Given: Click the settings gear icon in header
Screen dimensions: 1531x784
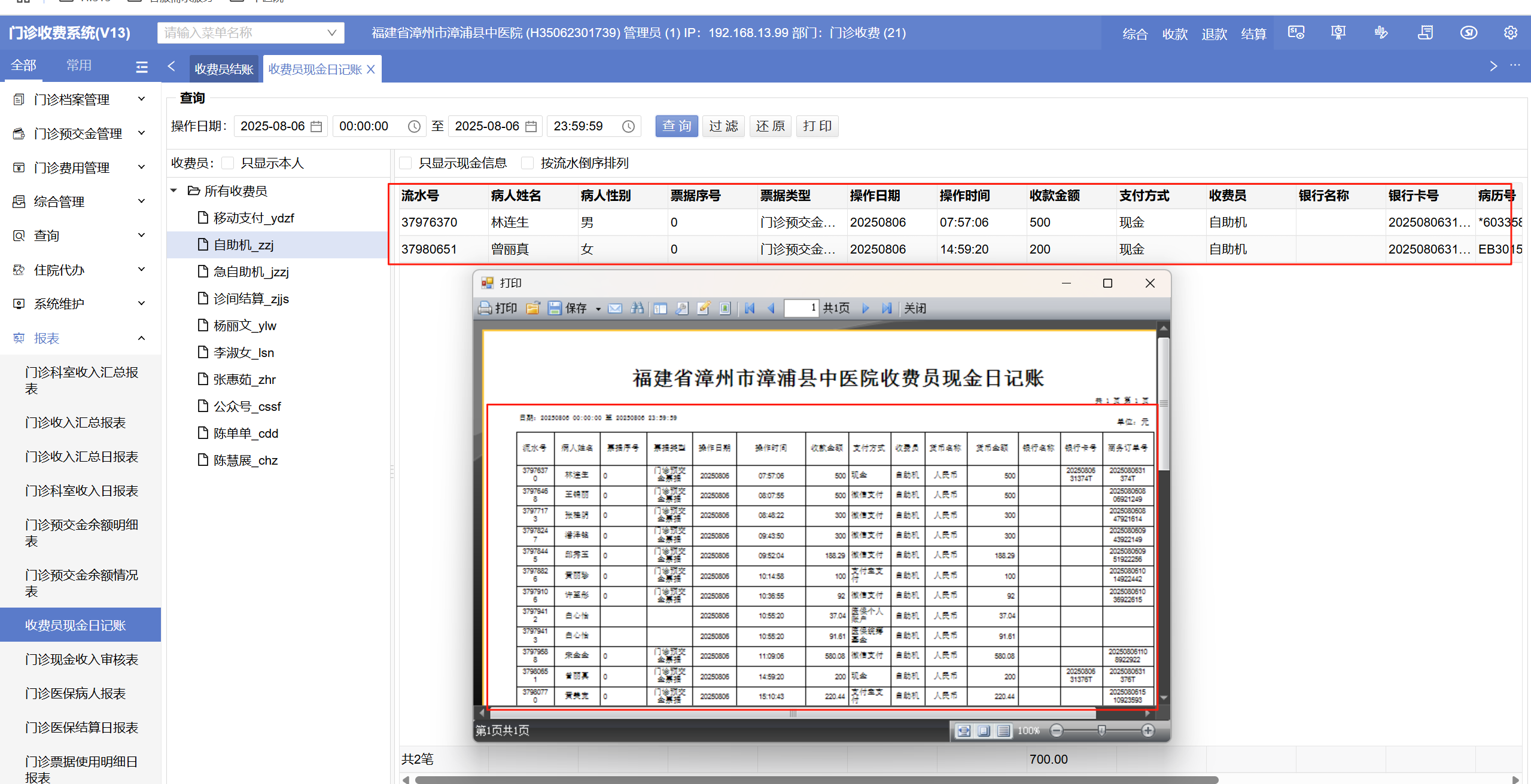Looking at the screenshot, I should click(x=1510, y=33).
